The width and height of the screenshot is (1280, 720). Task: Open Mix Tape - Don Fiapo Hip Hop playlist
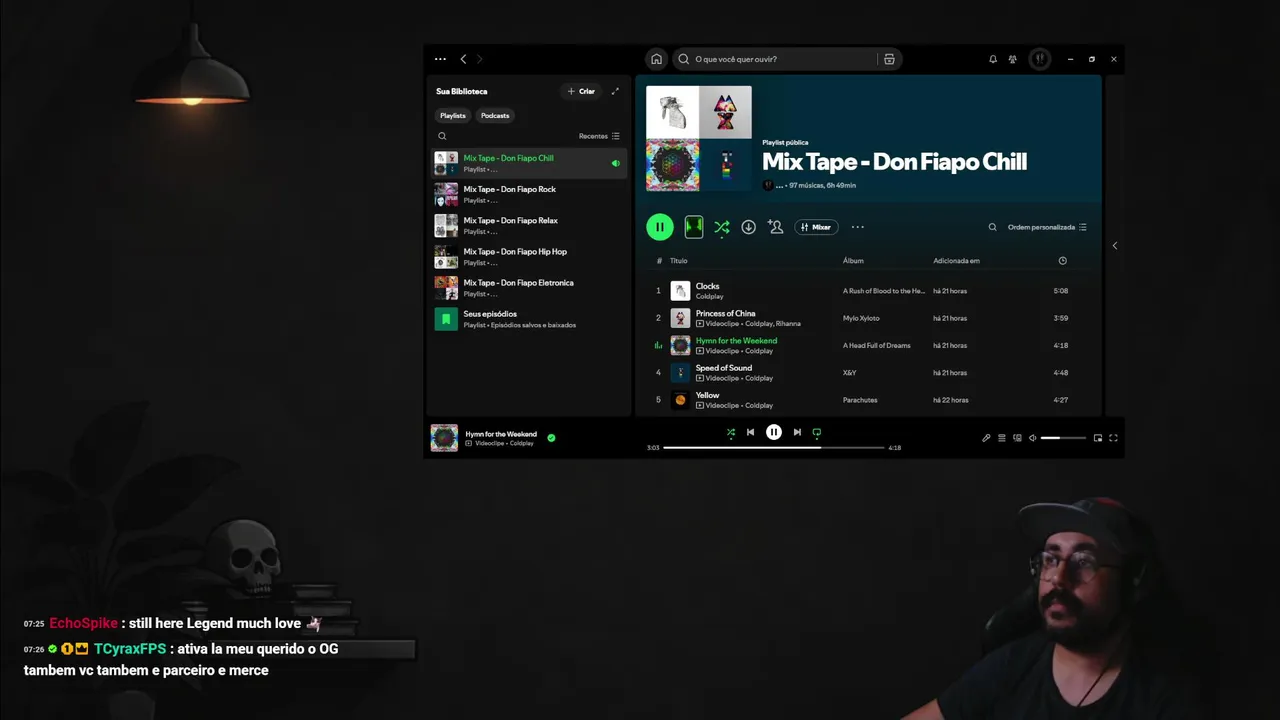[x=529, y=257]
